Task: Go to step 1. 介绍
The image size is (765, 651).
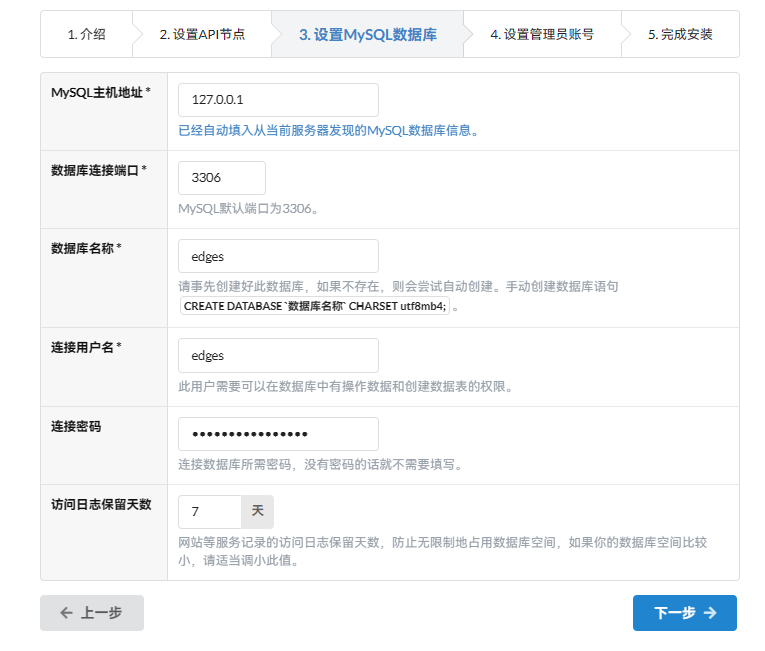Action: point(87,34)
